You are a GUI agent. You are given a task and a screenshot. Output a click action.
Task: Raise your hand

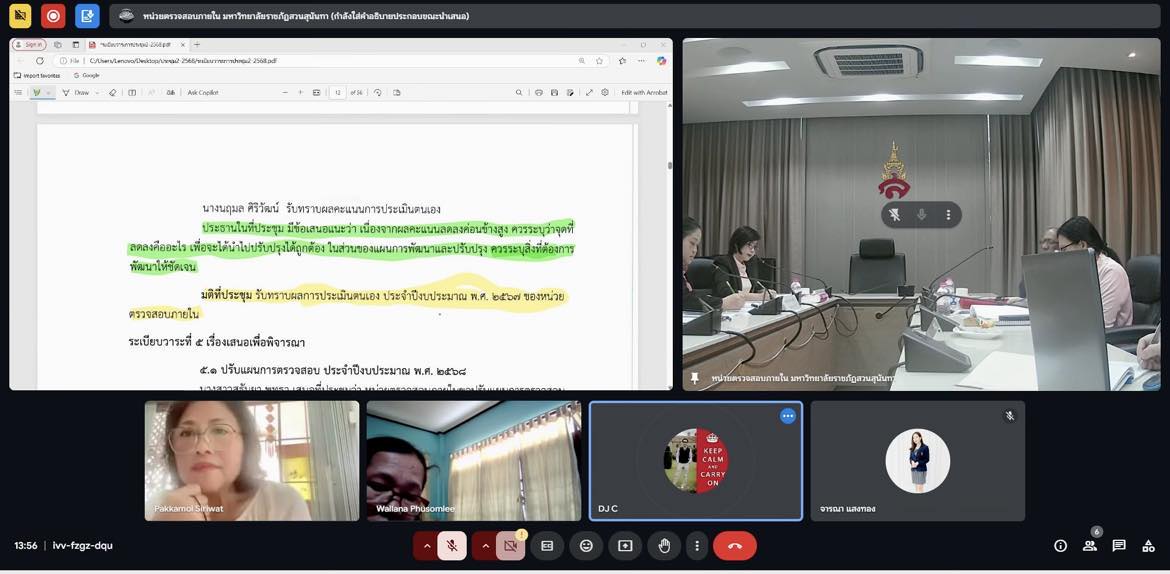click(x=664, y=546)
